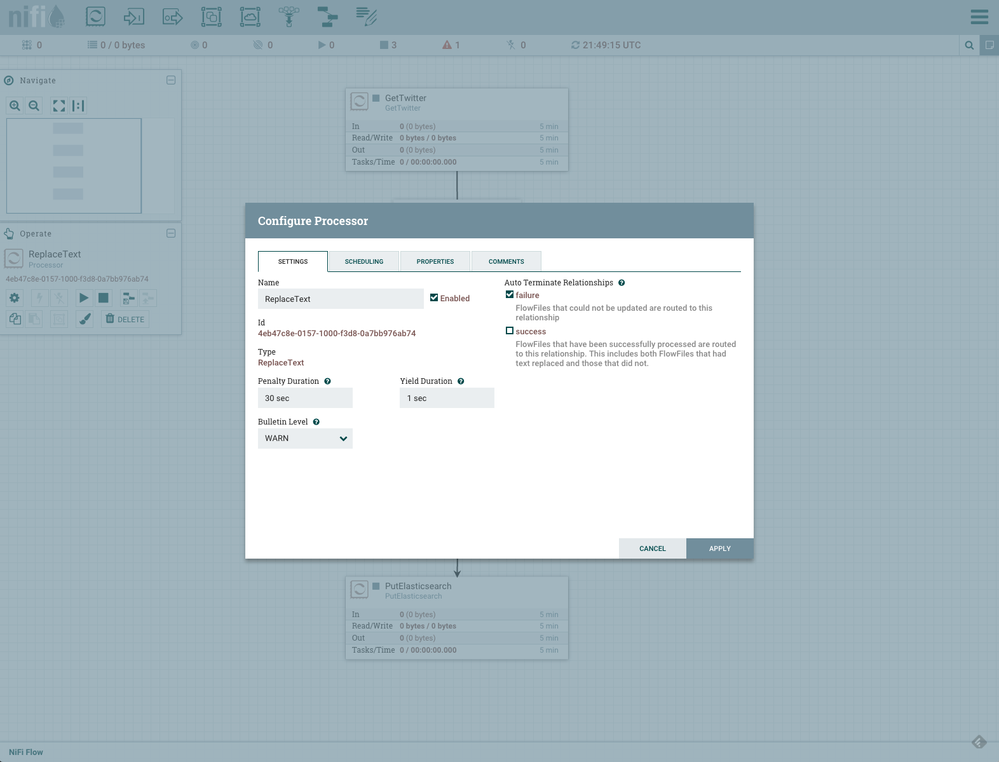Image resolution: width=999 pixels, height=762 pixels.
Task: Switch to the Comments tab
Action: (x=507, y=261)
